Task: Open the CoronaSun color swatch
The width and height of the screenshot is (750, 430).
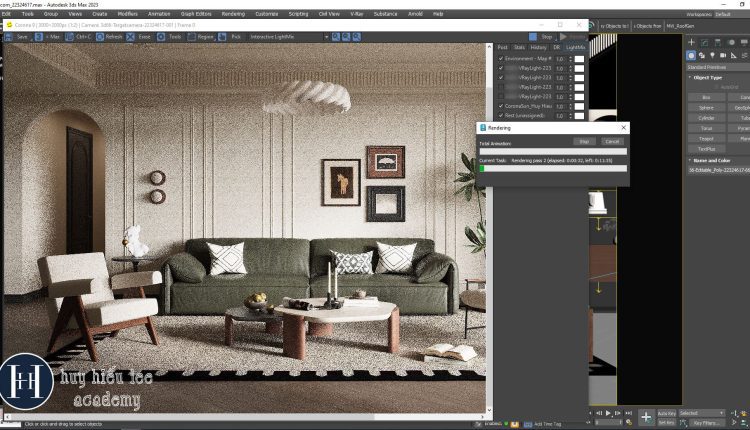Action: (579, 106)
